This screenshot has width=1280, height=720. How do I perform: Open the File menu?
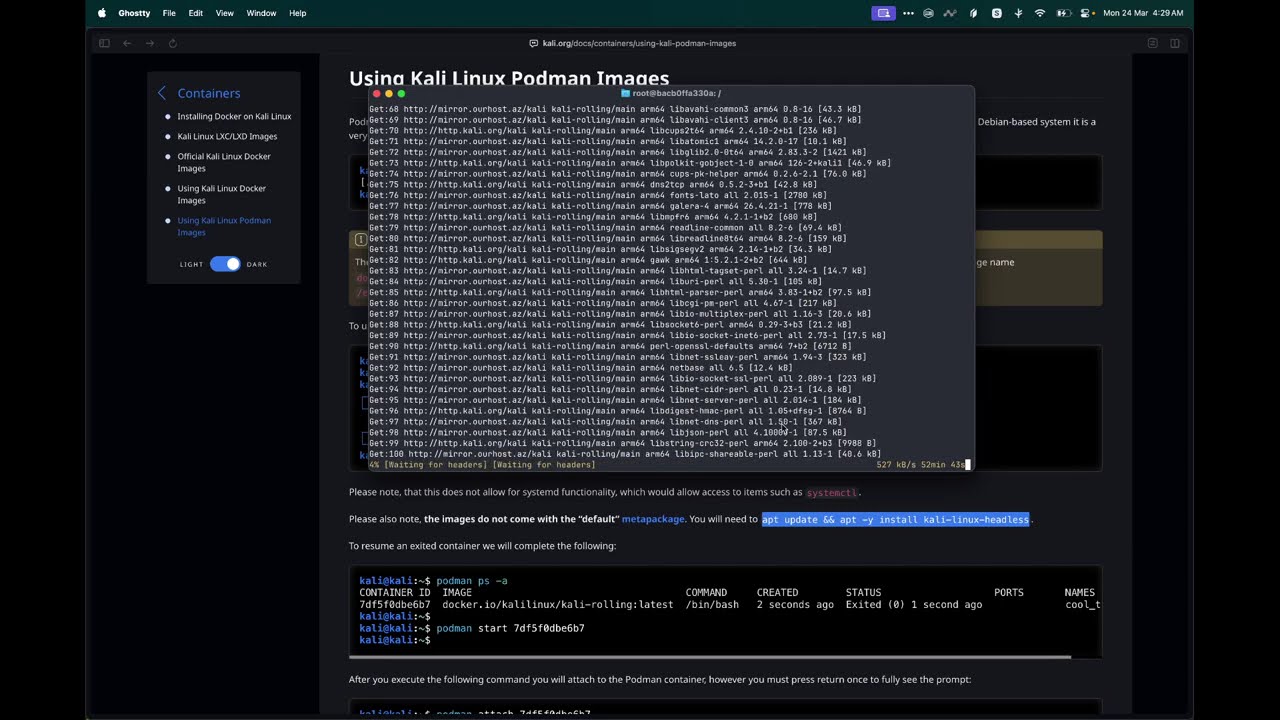pos(169,13)
